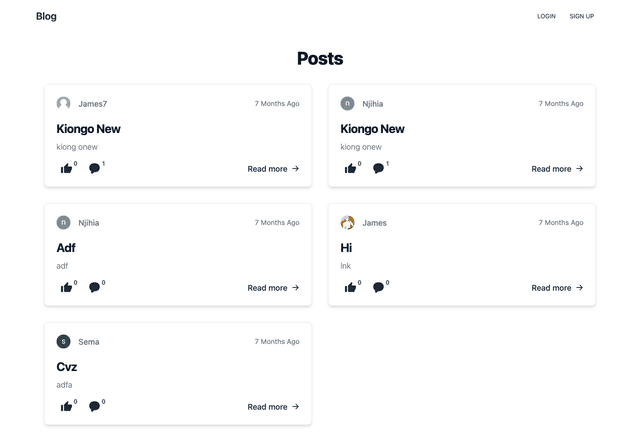Screen dimensions: 640x441
Task: Like the James7 Kiongo New post
Action: pyautogui.click(x=66, y=168)
